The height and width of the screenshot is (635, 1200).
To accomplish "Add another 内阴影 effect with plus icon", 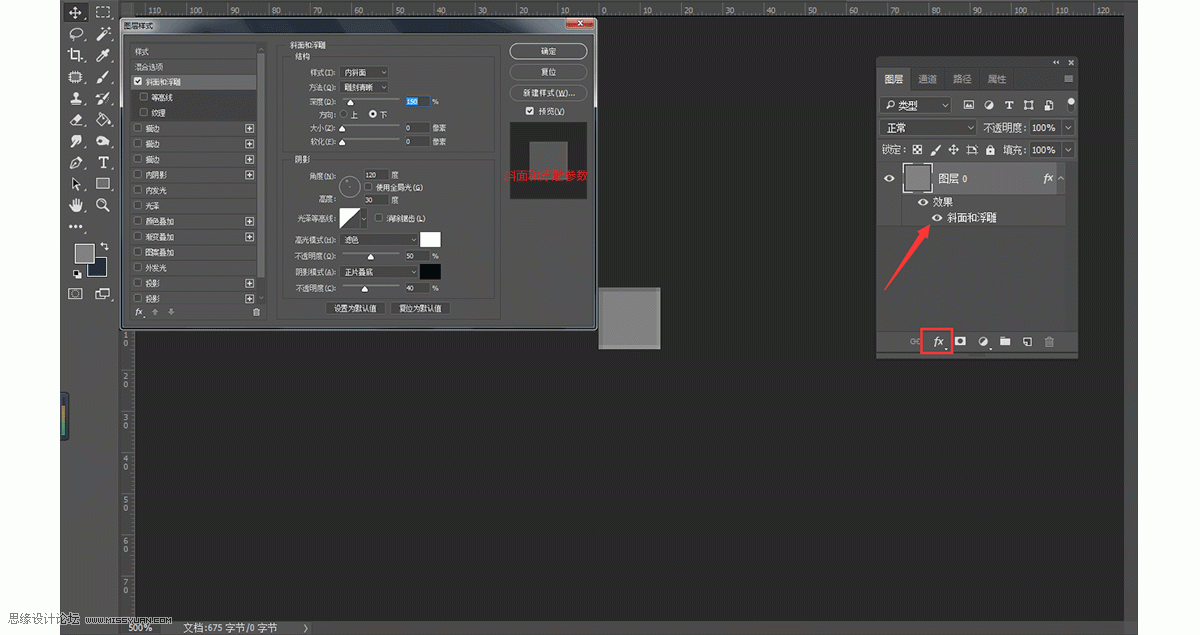I will pos(250,175).
